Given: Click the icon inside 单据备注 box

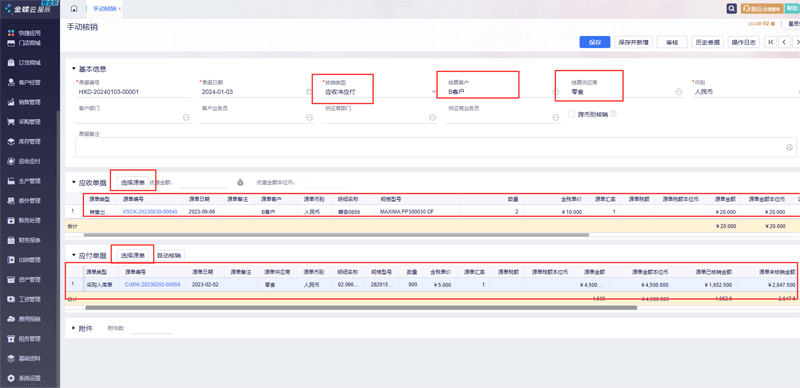Looking at the screenshot, I should pos(789,147).
